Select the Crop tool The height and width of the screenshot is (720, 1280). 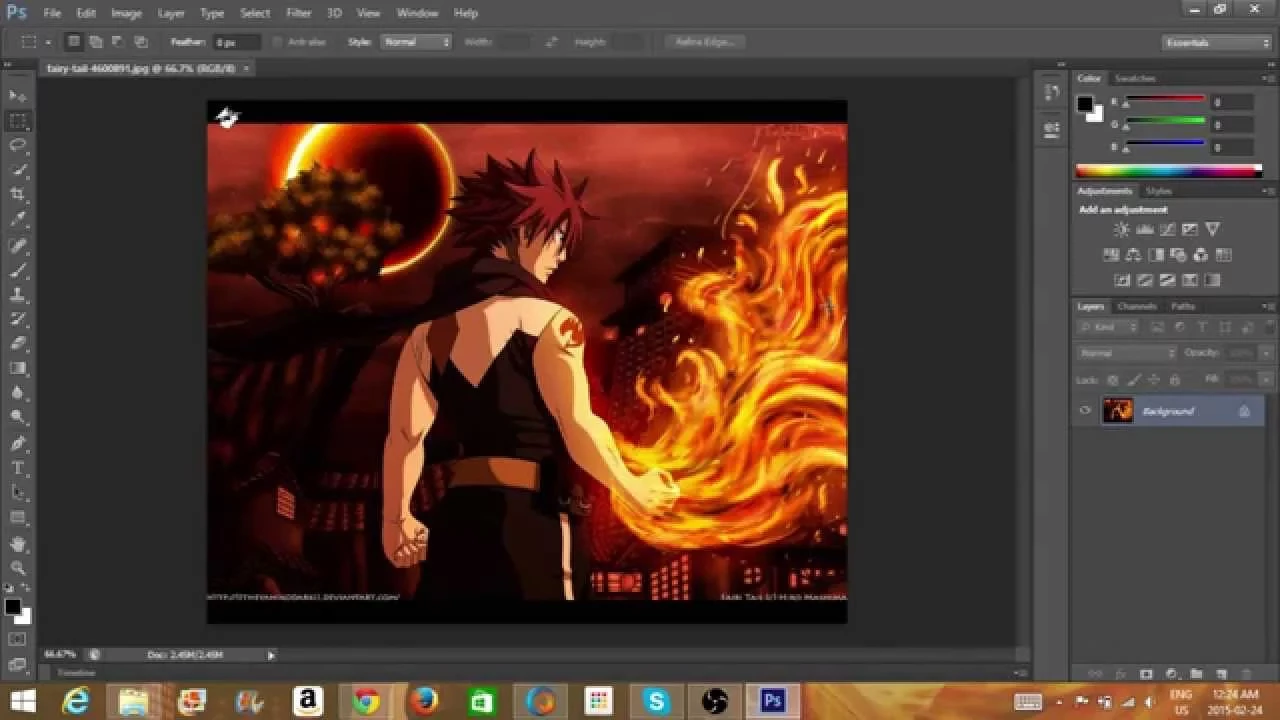click(x=18, y=195)
